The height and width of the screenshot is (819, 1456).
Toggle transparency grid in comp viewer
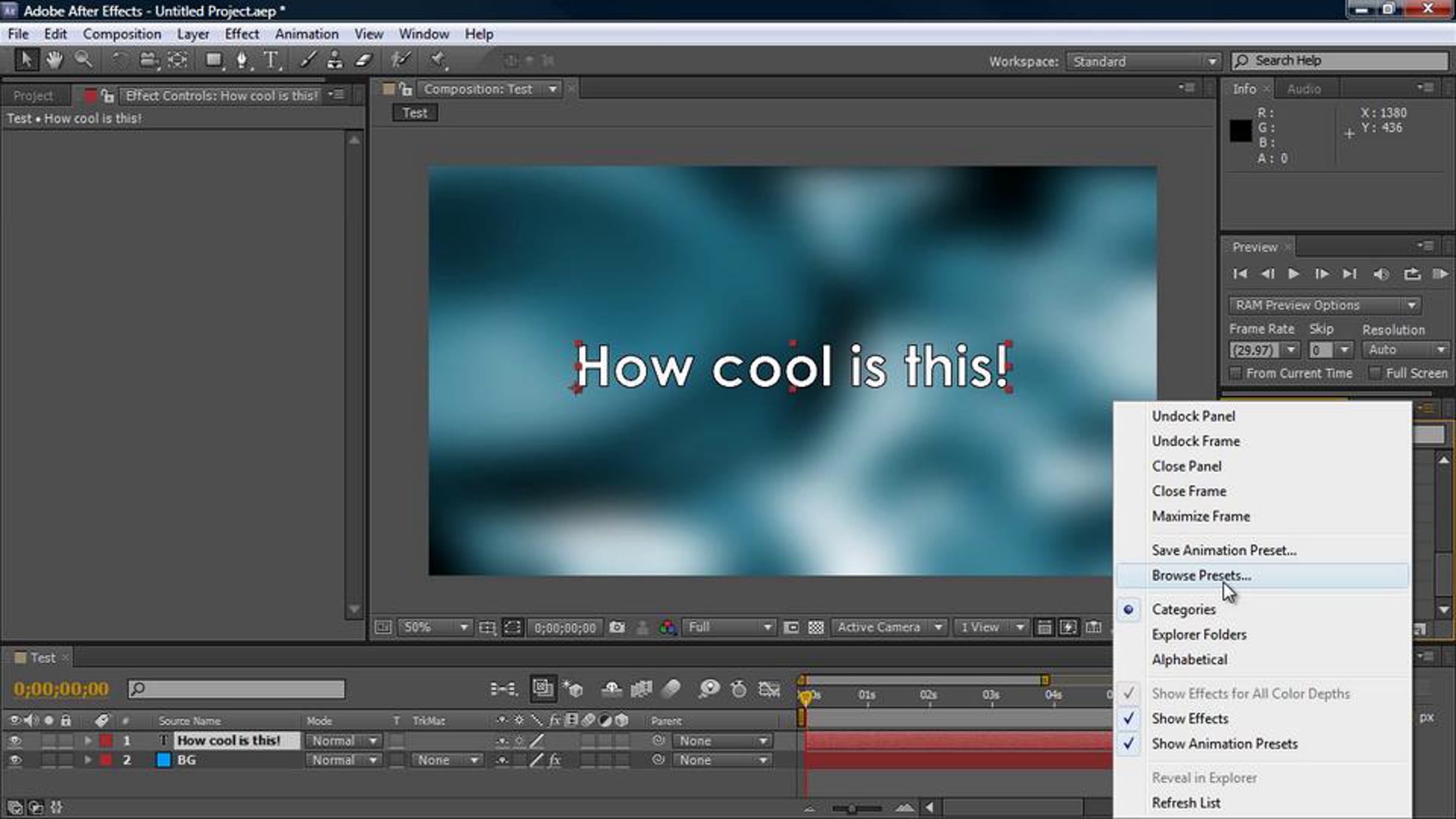(x=815, y=627)
